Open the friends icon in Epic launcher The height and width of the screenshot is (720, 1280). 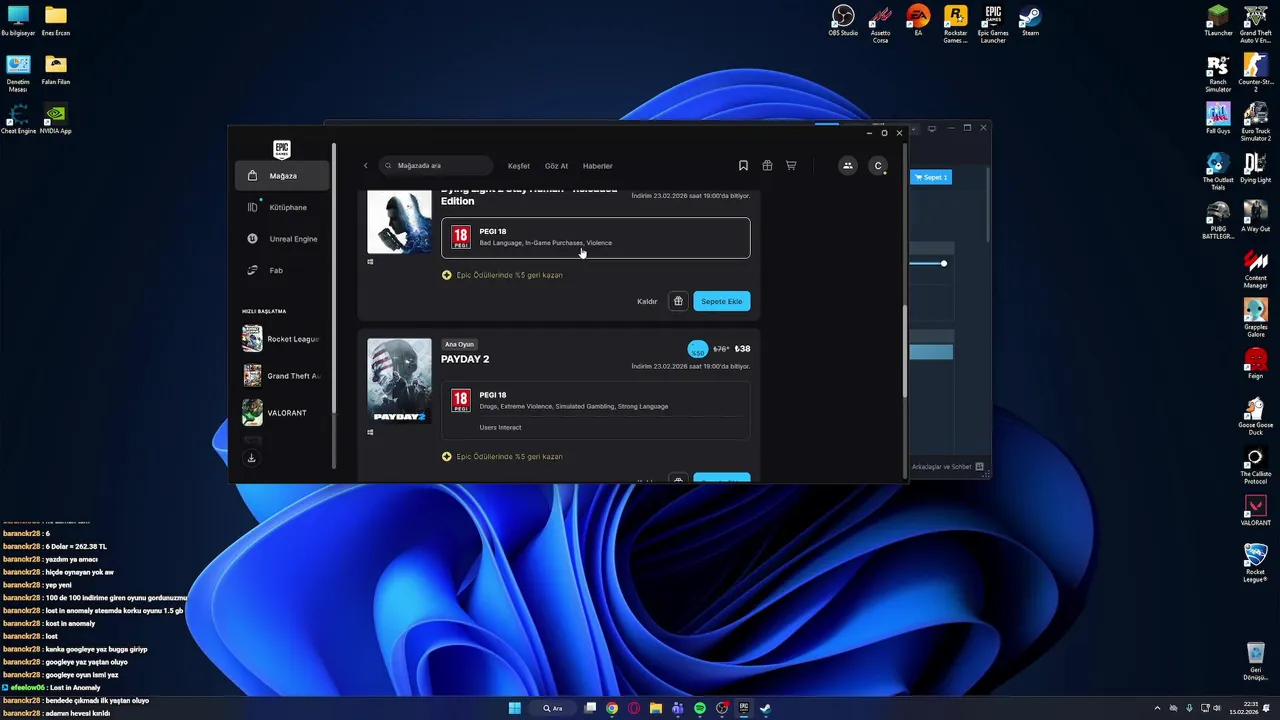pyautogui.click(x=848, y=166)
